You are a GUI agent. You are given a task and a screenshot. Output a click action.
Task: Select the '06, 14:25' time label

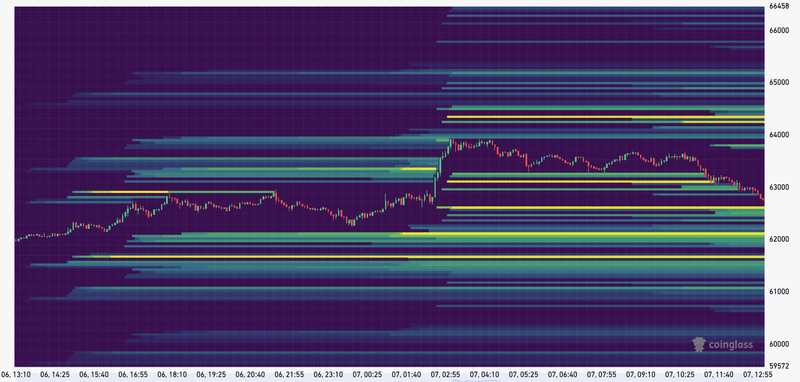(55, 375)
